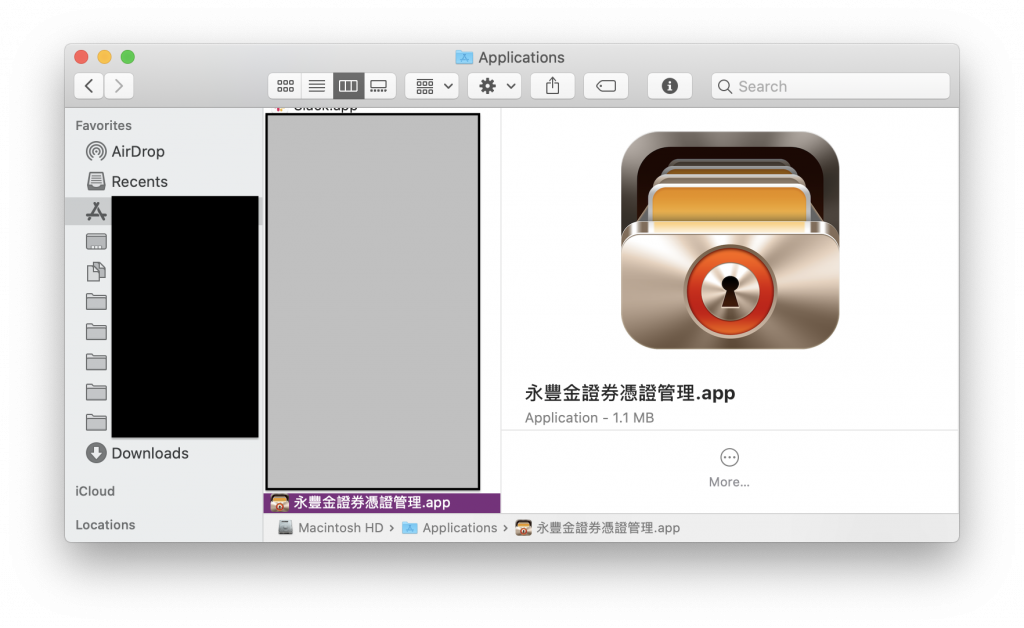Click the 'Application - 1.1 MB' text

[589, 418]
